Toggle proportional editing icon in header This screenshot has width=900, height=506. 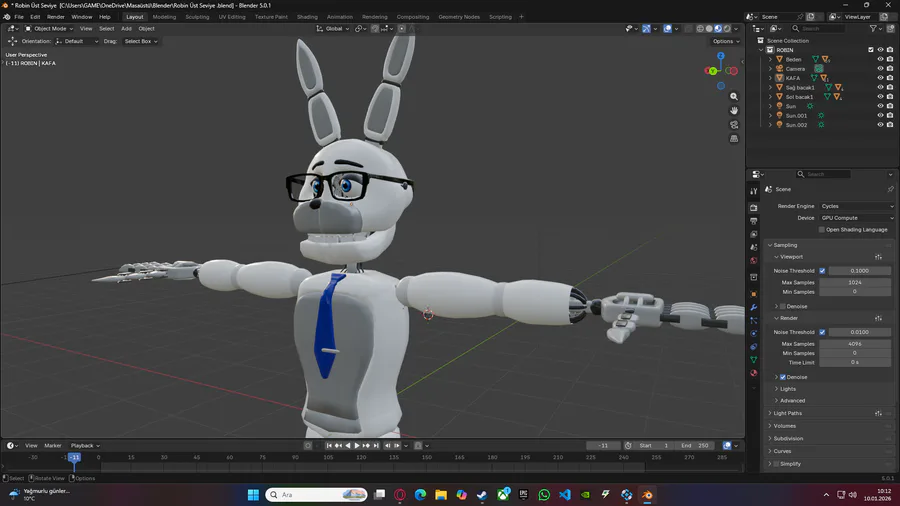point(402,29)
